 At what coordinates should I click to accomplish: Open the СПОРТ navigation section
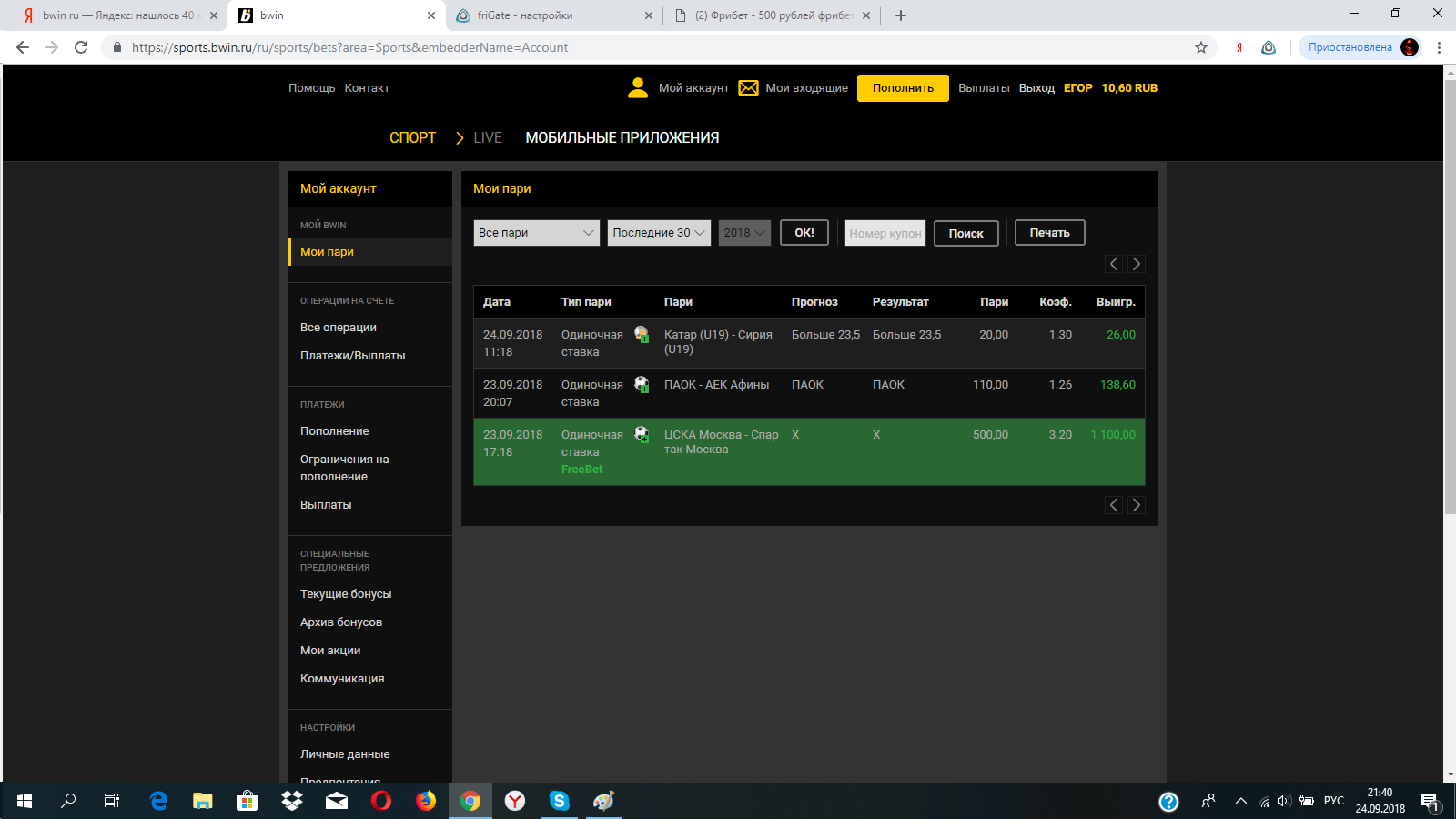coord(412,137)
